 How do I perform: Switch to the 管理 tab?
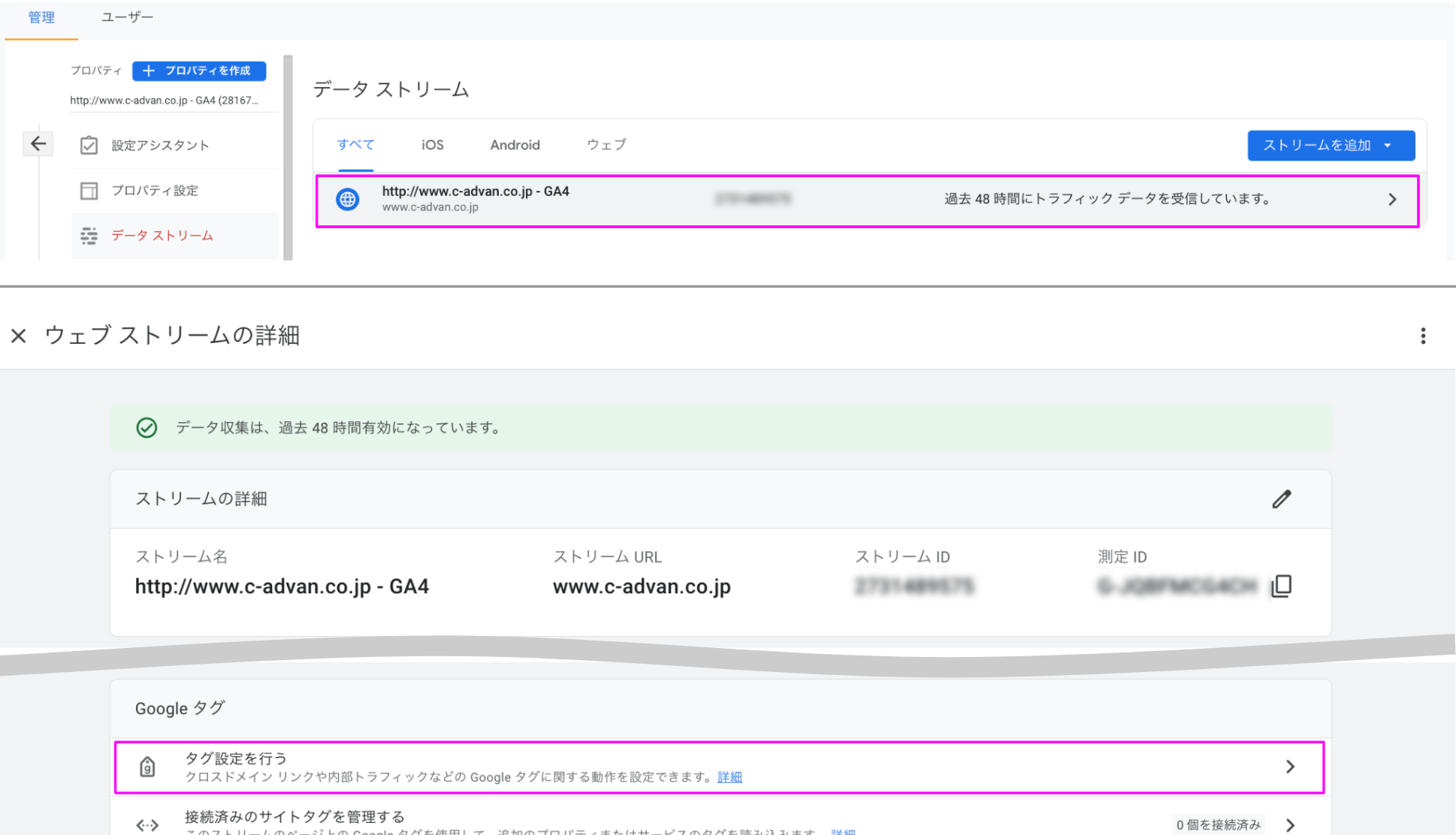(41, 17)
